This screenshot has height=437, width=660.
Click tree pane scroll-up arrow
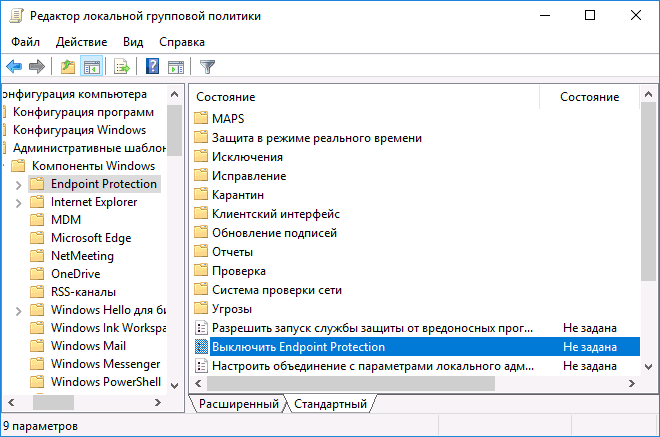tap(175, 95)
